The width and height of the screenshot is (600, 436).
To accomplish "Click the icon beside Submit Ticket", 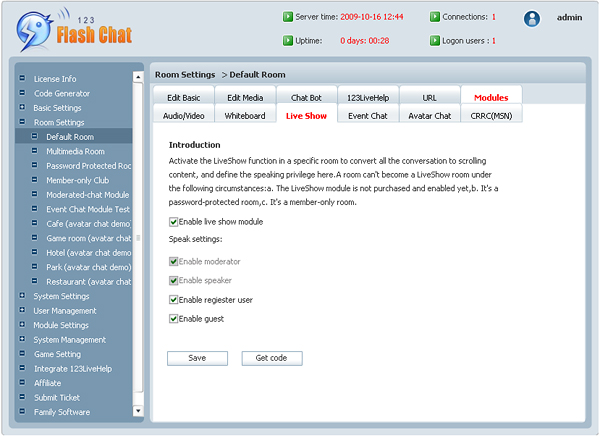I will tap(22, 397).
